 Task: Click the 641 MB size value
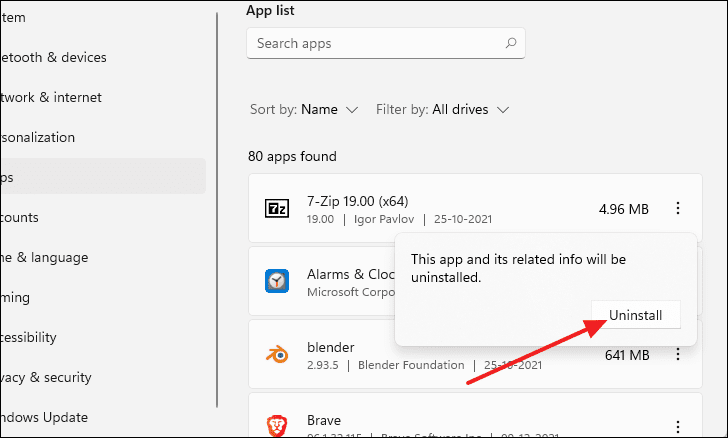click(x=627, y=355)
